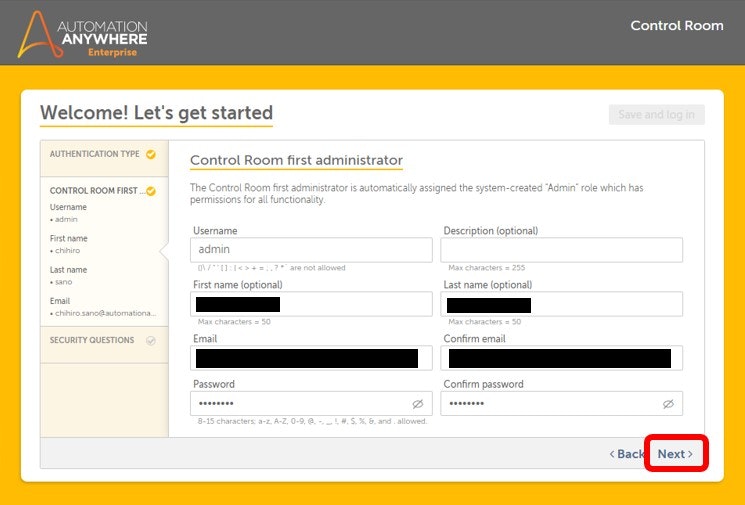The height and width of the screenshot is (505, 745).
Task: Focus the Email input field
Action: 311,358
